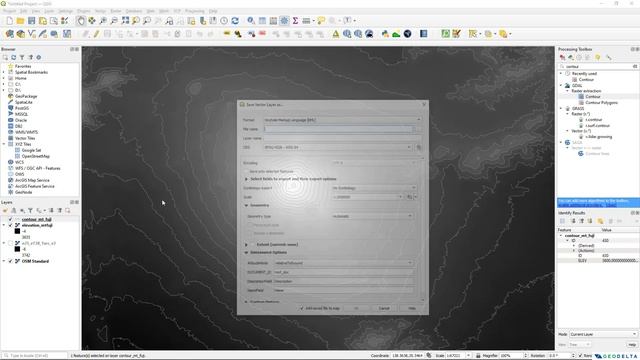Collapse the Datasource Options section

[246, 253]
